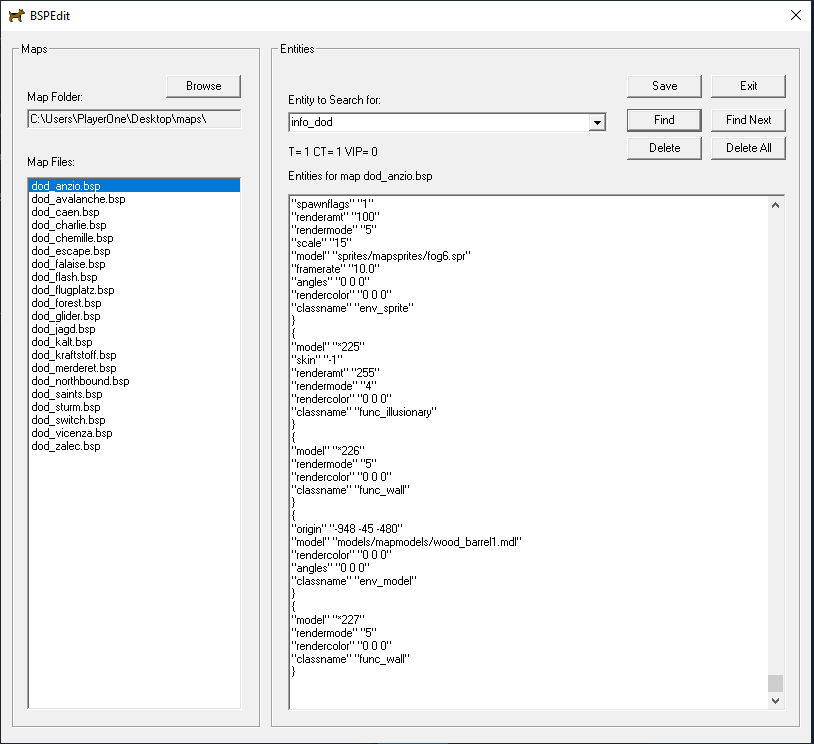Click the "renderamt" "255" line
The height and width of the screenshot is (744, 814).
point(335,373)
